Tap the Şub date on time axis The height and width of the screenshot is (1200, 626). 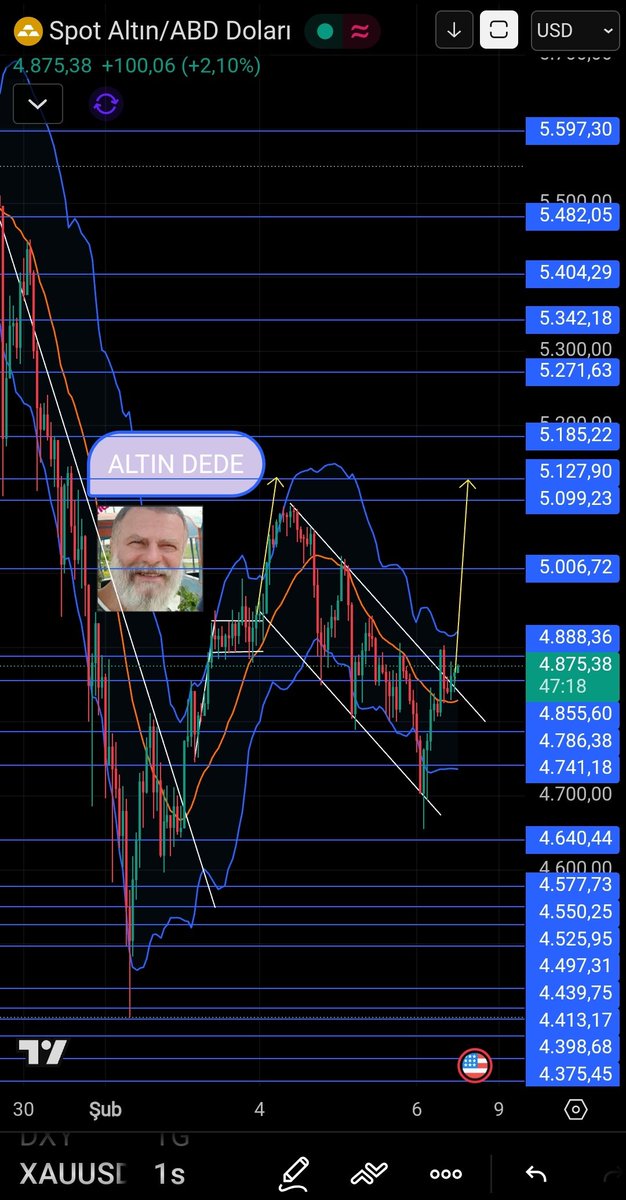click(105, 1110)
